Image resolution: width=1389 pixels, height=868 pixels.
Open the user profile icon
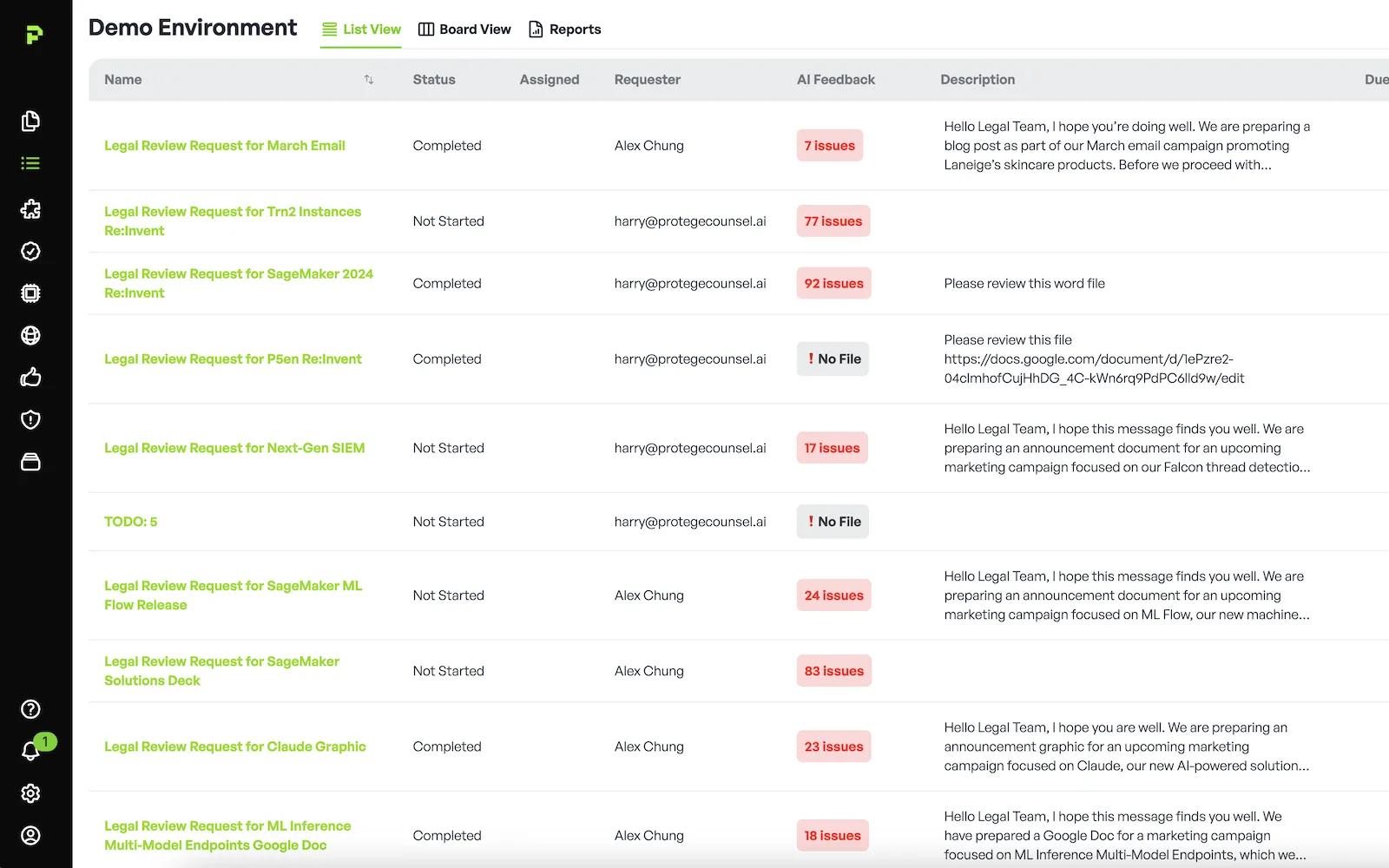(x=30, y=835)
